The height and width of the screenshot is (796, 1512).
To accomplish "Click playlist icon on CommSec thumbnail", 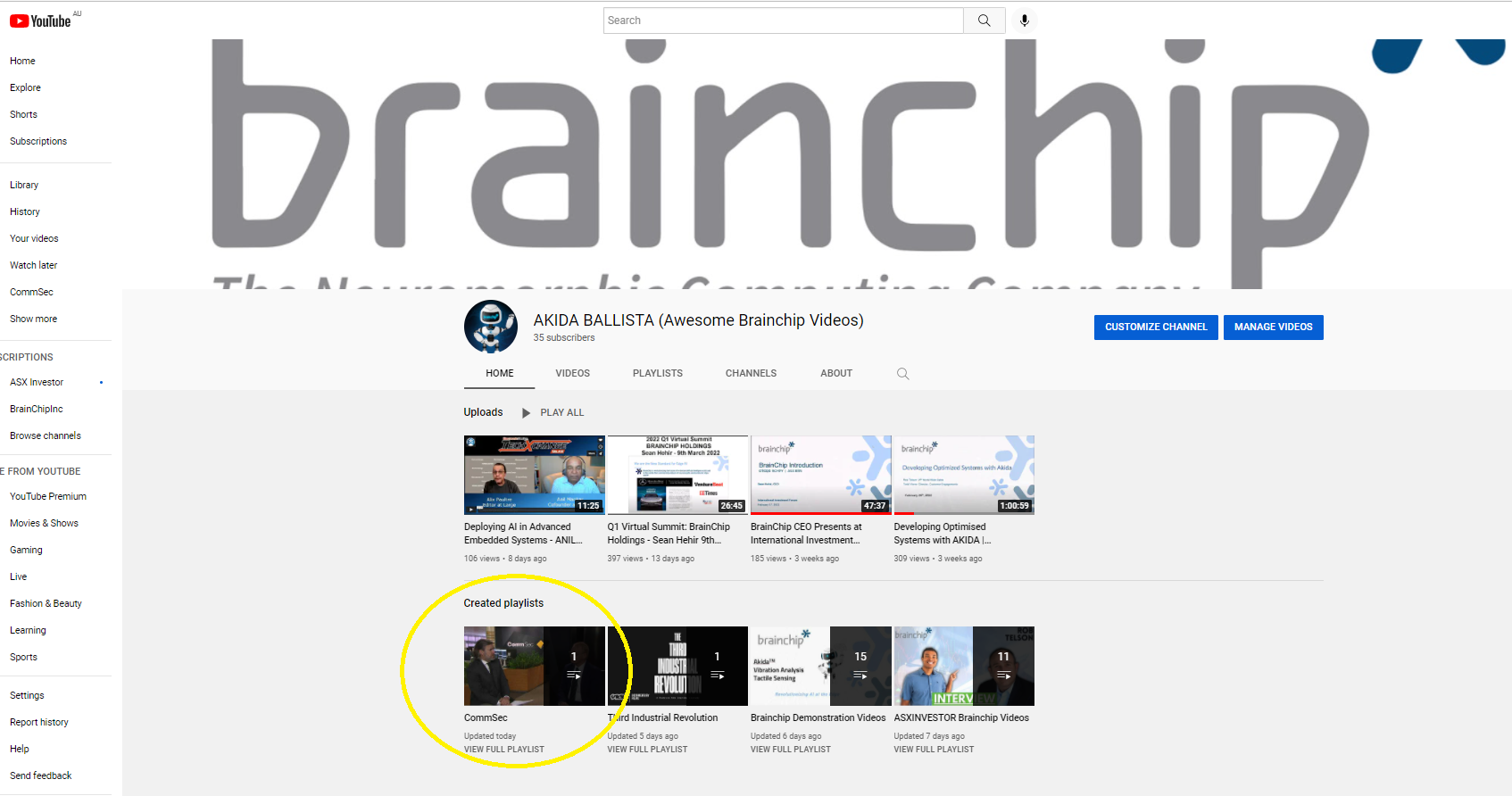I will click(574, 676).
